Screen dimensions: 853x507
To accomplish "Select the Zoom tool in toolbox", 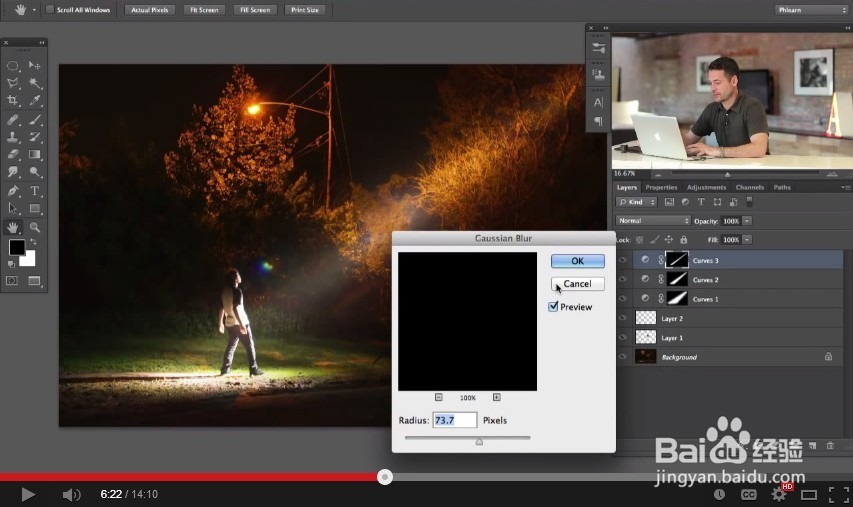I will click(35, 227).
